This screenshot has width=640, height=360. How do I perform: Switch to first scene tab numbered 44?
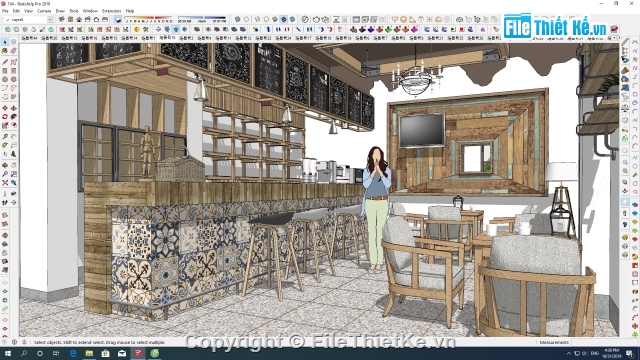click(x=29, y=38)
